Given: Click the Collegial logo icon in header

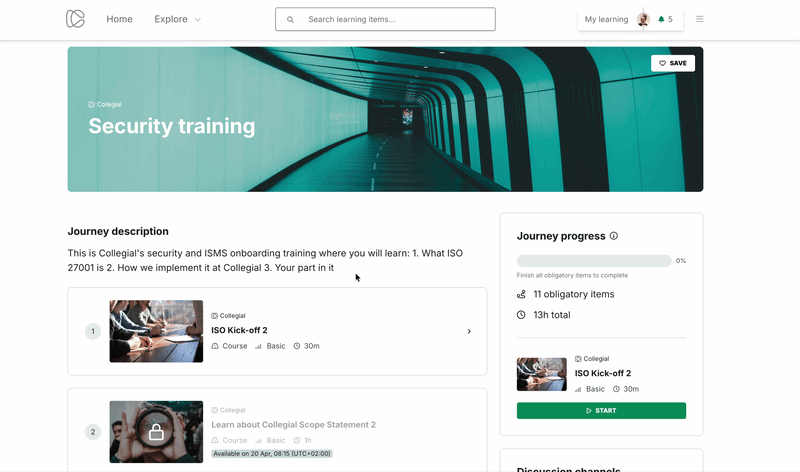Looking at the screenshot, I should [75, 19].
